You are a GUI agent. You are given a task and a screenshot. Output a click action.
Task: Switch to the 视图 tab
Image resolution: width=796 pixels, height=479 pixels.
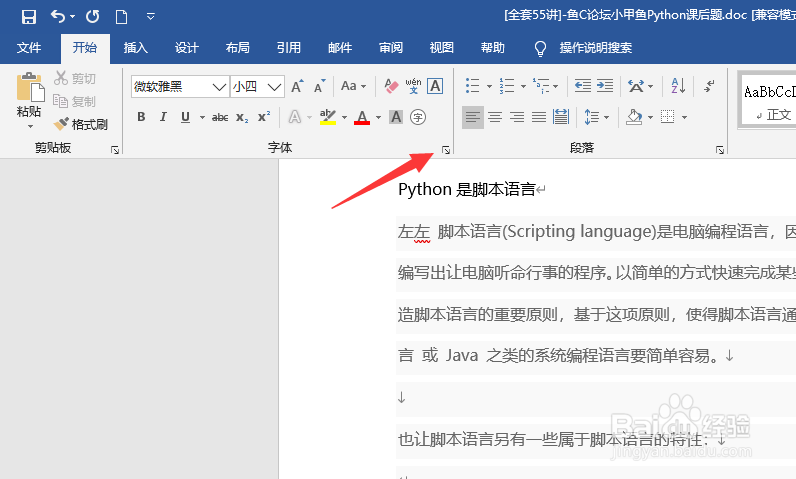[x=442, y=48]
